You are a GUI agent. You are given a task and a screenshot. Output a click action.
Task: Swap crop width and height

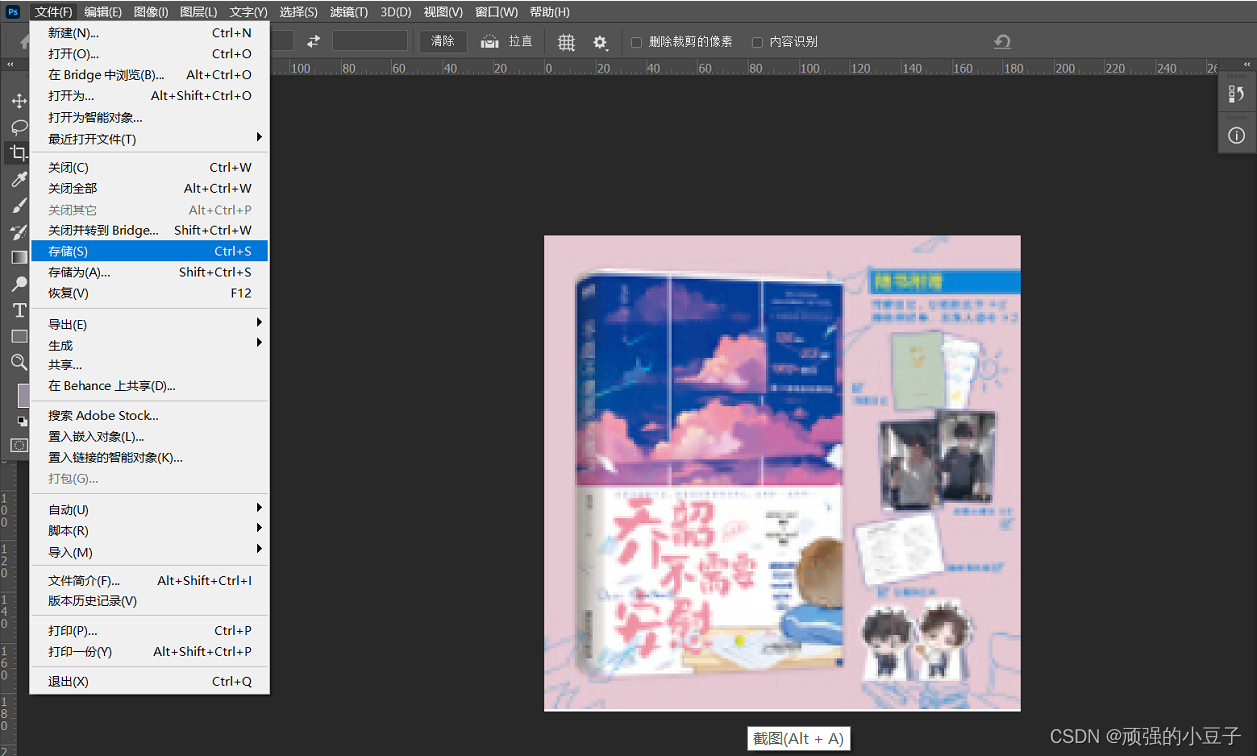pyautogui.click(x=313, y=41)
